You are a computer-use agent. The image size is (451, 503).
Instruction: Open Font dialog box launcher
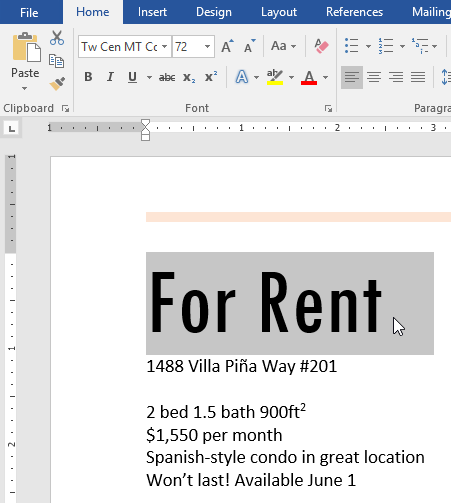[328, 108]
